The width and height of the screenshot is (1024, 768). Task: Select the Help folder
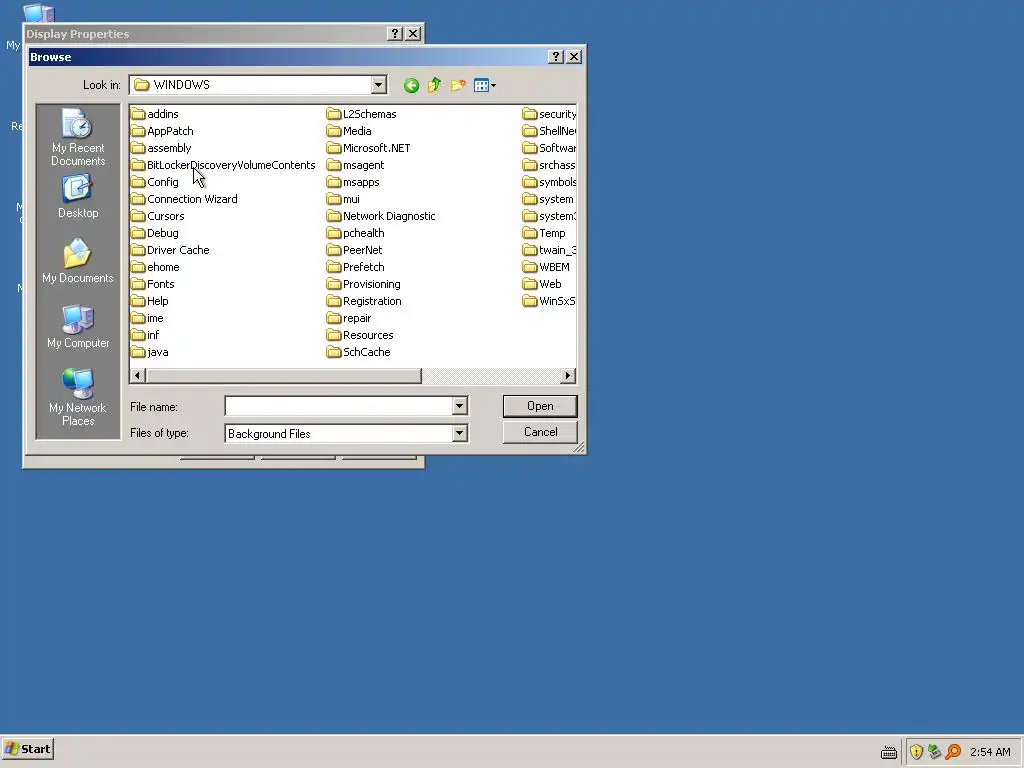click(x=150, y=301)
